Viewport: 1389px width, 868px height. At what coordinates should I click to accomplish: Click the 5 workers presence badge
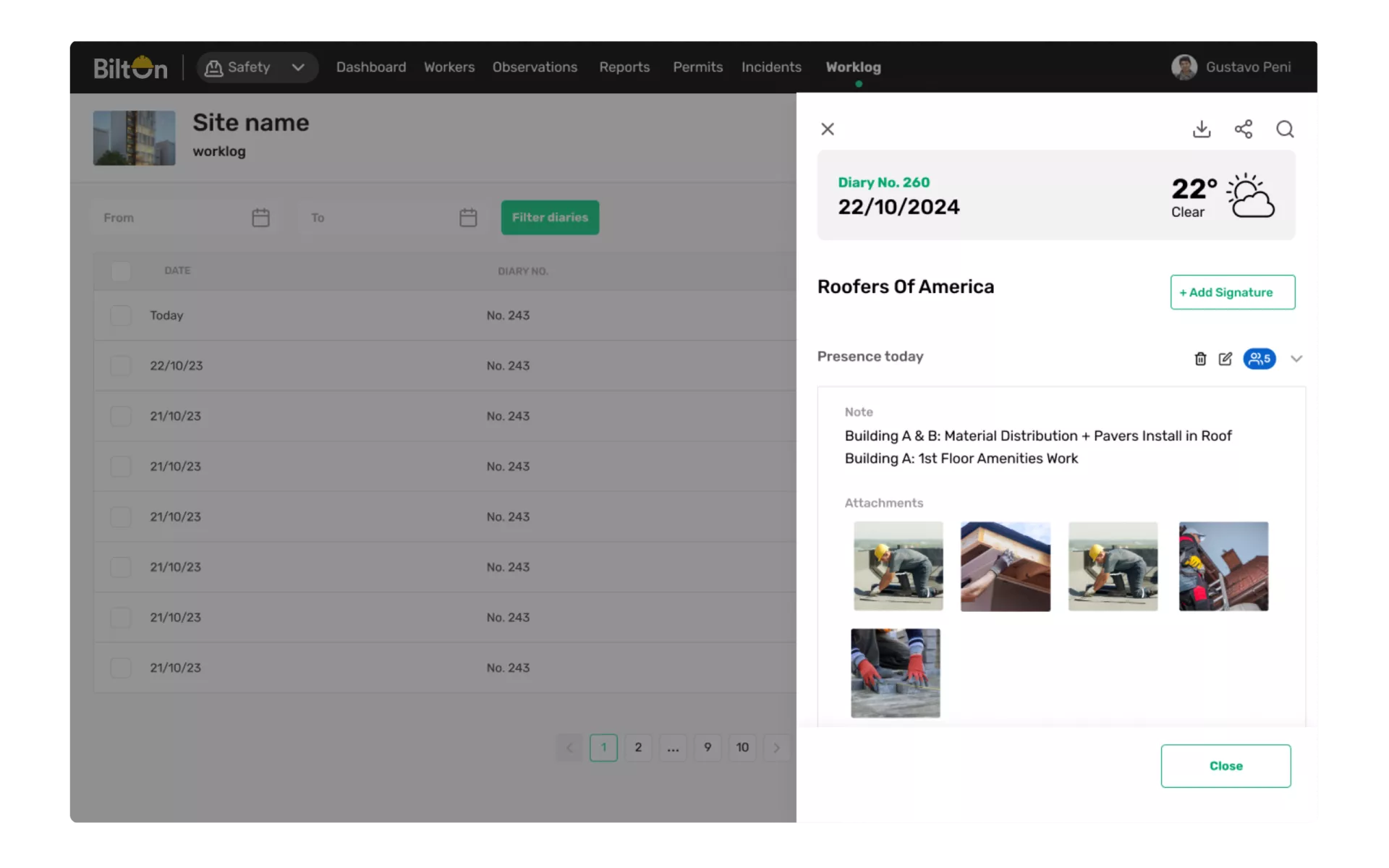point(1260,359)
